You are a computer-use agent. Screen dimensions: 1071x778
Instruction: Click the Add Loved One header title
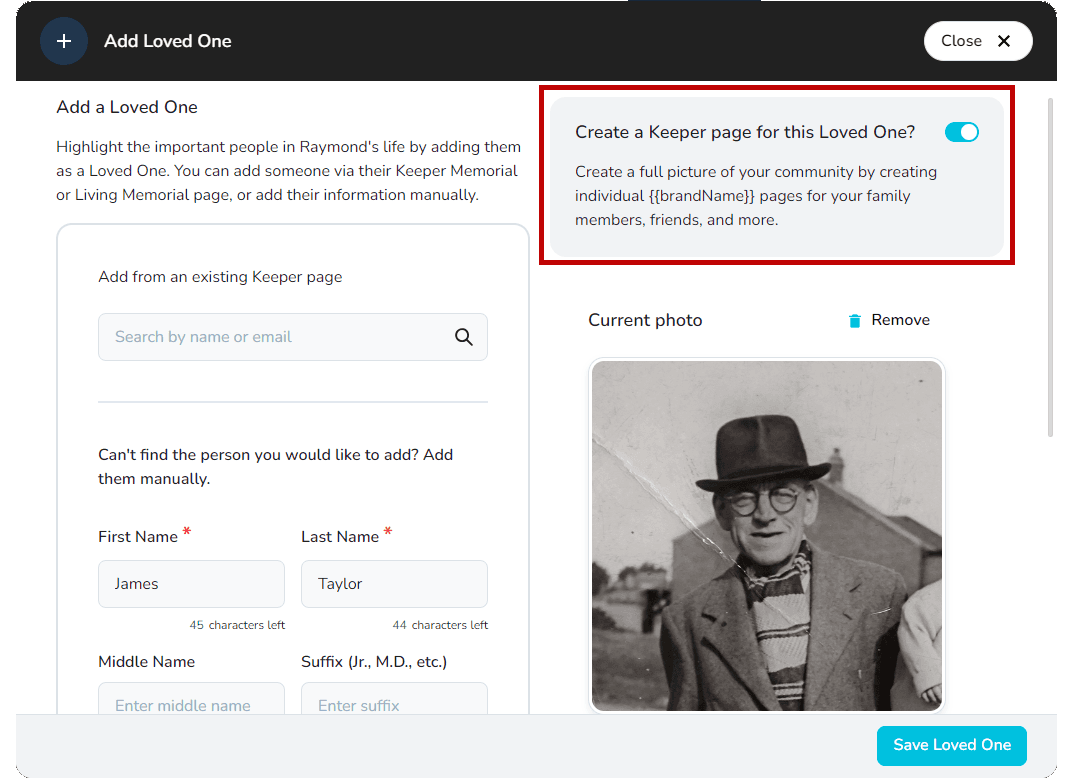tap(167, 40)
